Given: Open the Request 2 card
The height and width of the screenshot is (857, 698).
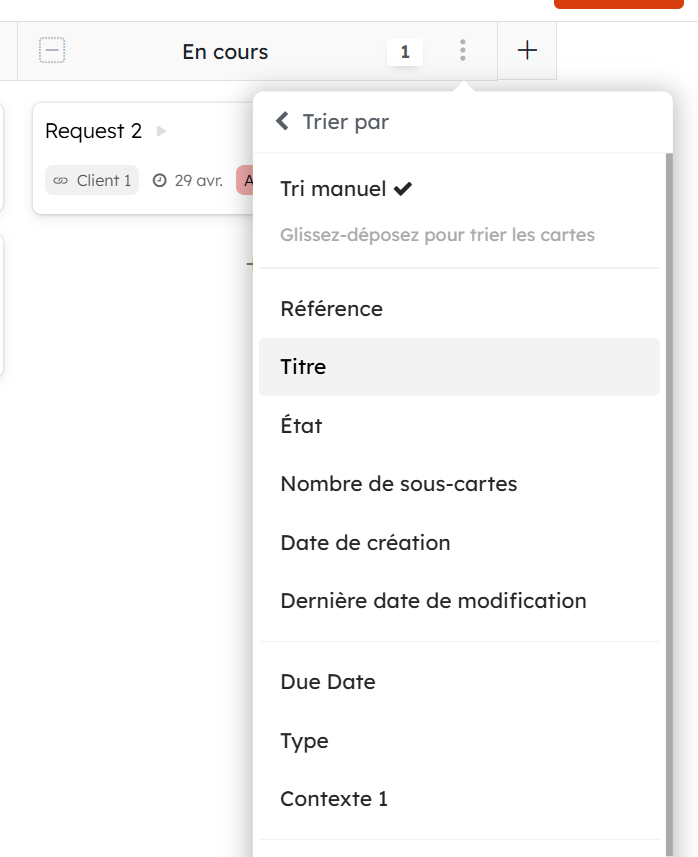Looking at the screenshot, I should pyautogui.click(x=93, y=132).
